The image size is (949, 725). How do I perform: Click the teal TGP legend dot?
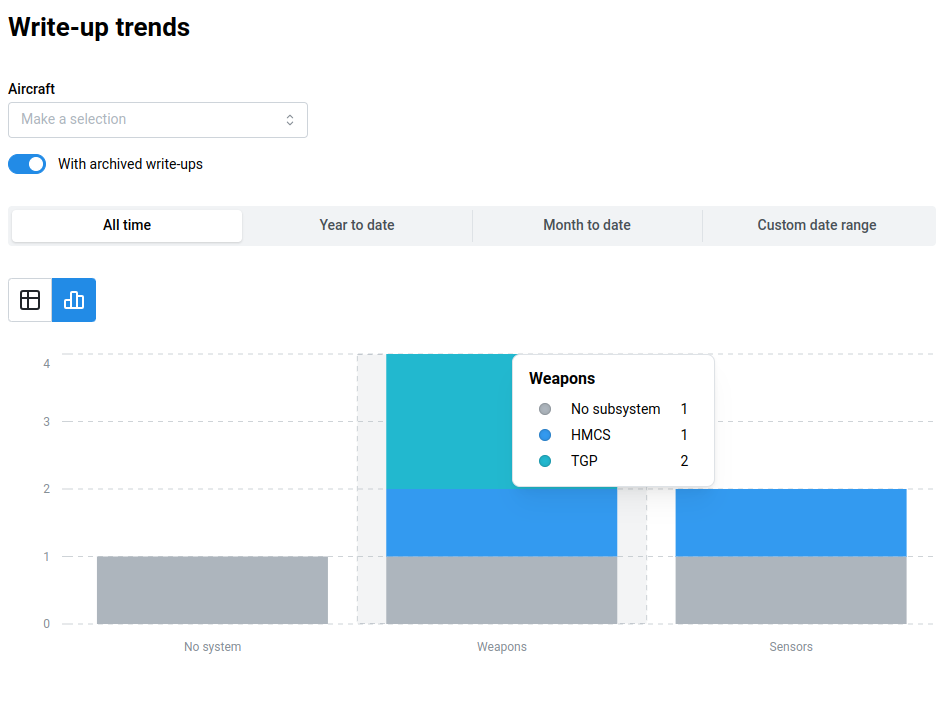(545, 461)
